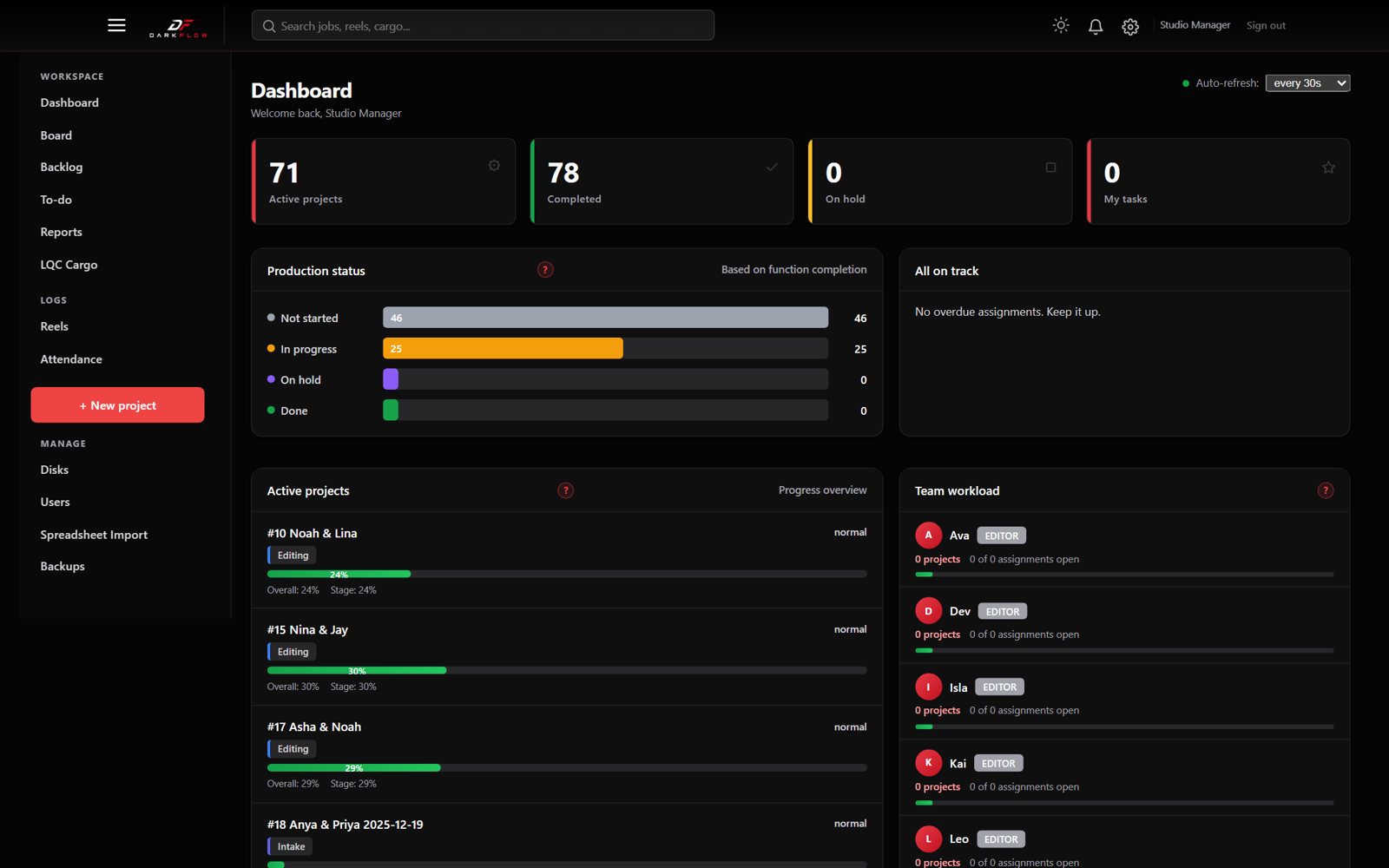Click Leo's avatar circle
Image resolution: width=1389 pixels, height=868 pixels.
(928, 838)
